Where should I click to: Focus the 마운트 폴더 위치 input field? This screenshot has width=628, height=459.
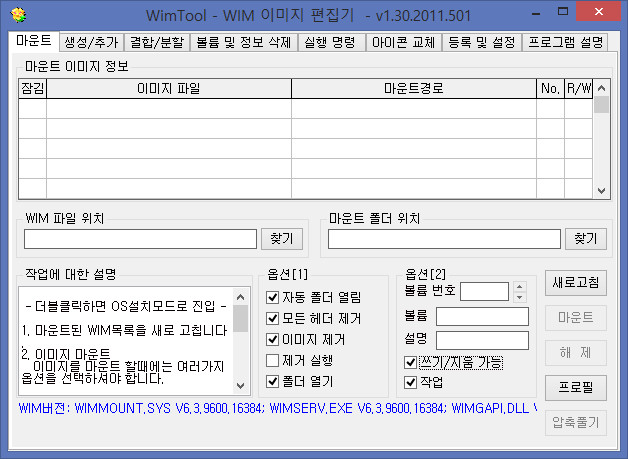(x=444, y=239)
